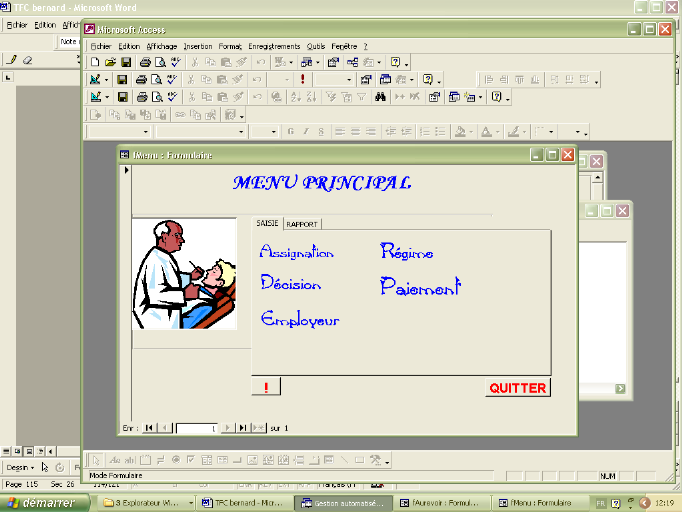This screenshot has width=682, height=512.
Task: Open the Enregistrements menu
Action: click(274, 47)
